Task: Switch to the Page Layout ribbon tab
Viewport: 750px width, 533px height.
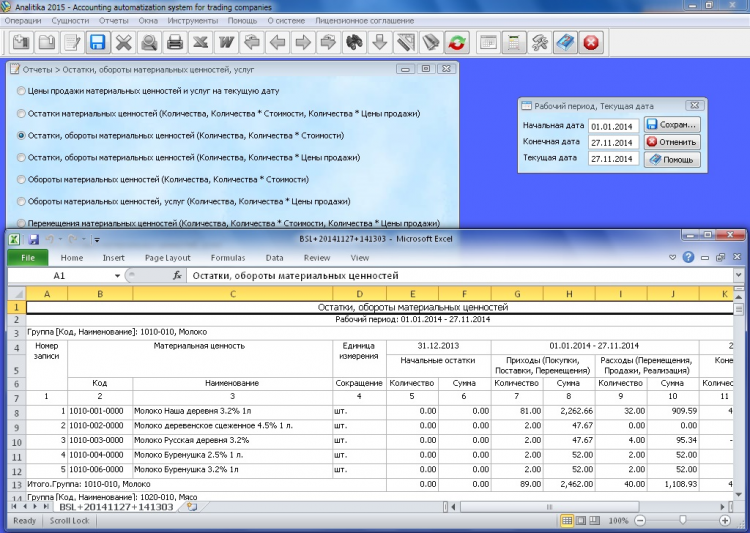Action: pos(167,257)
